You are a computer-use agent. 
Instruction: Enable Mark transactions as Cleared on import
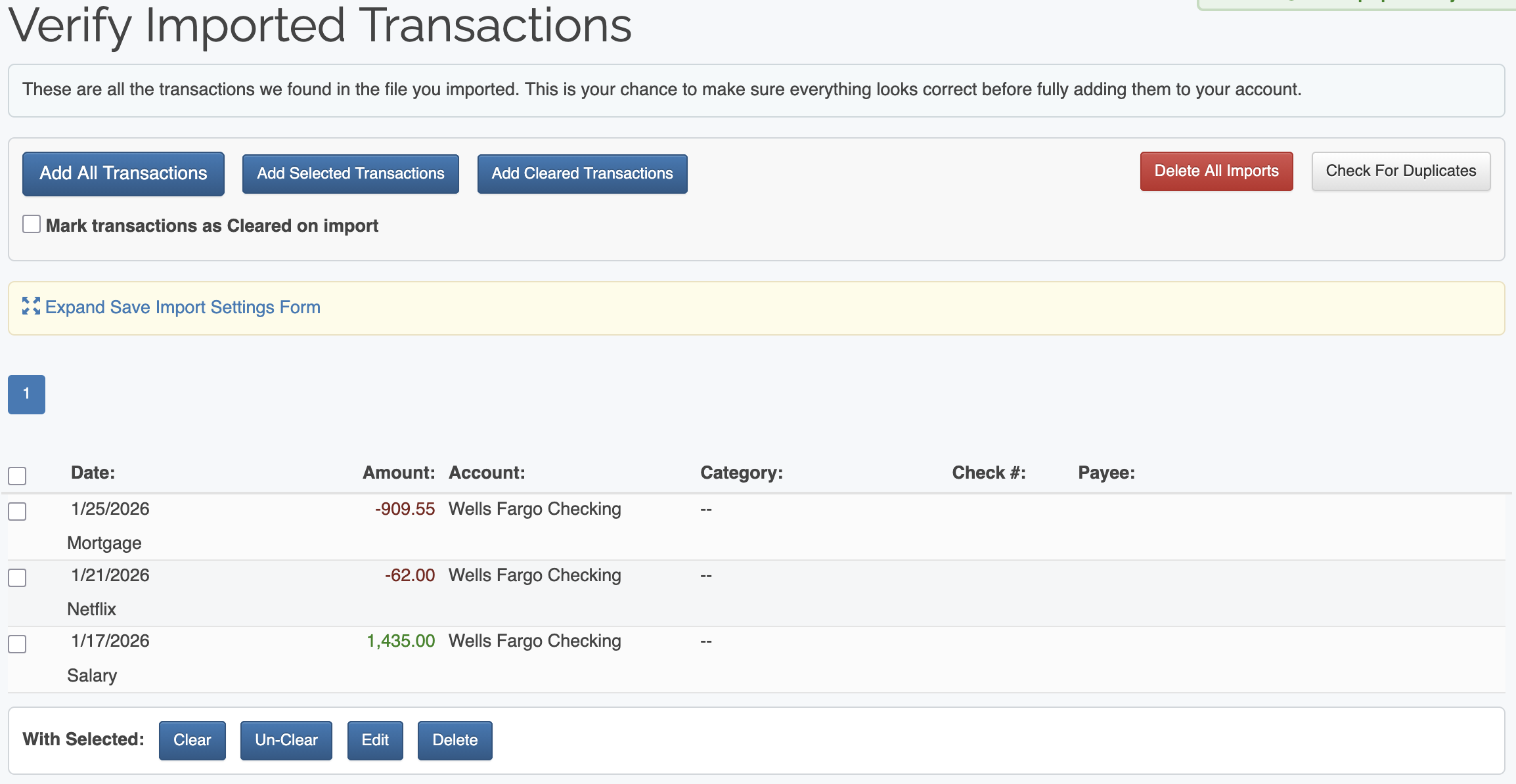(32, 225)
